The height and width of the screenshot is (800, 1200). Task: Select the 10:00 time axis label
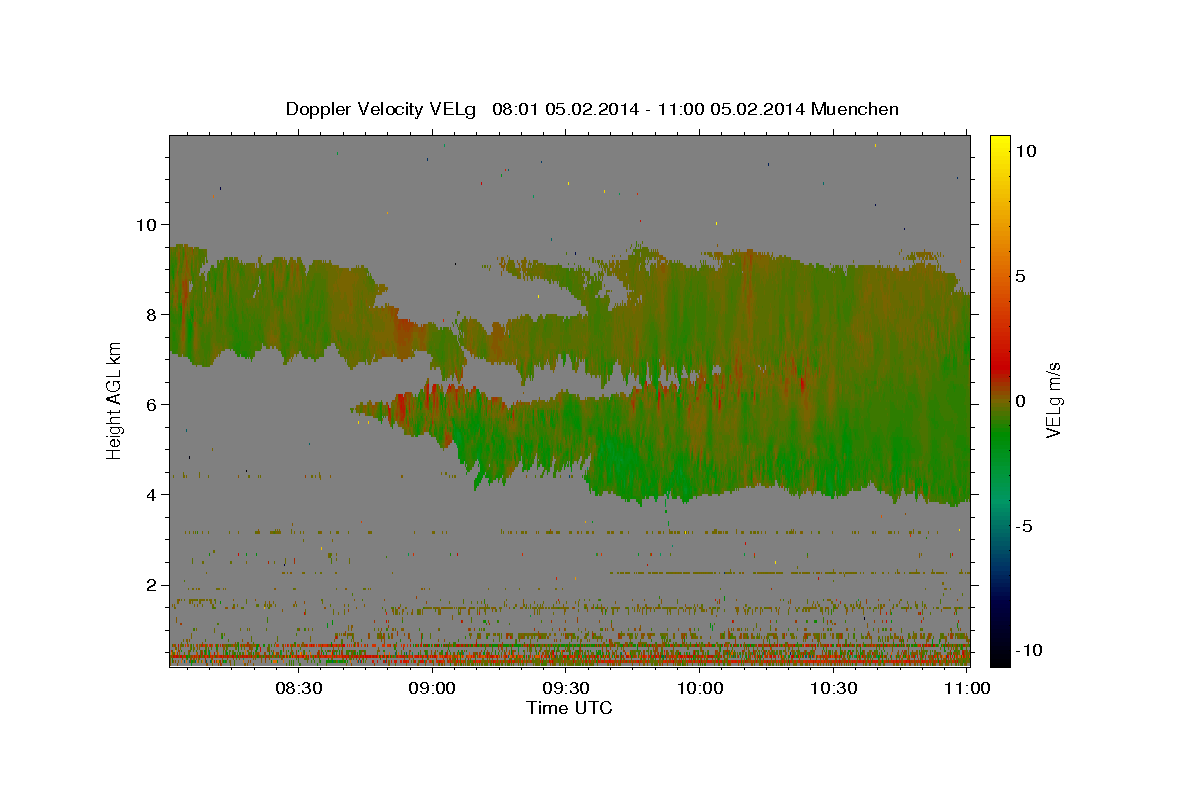click(x=700, y=688)
